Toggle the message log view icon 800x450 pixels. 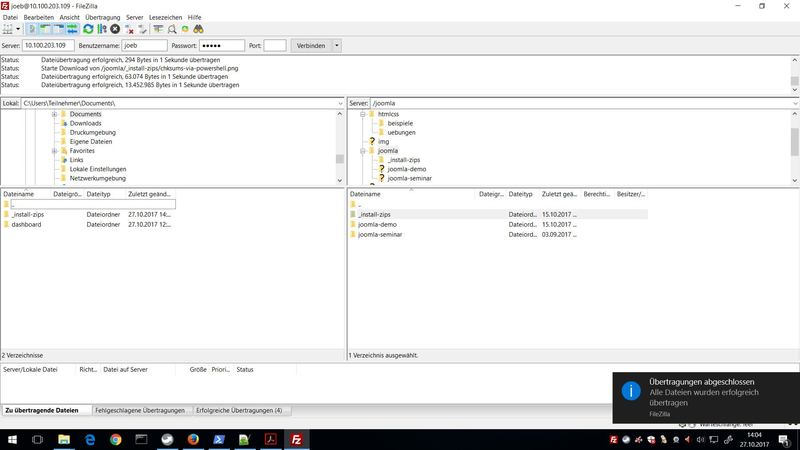coord(30,30)
